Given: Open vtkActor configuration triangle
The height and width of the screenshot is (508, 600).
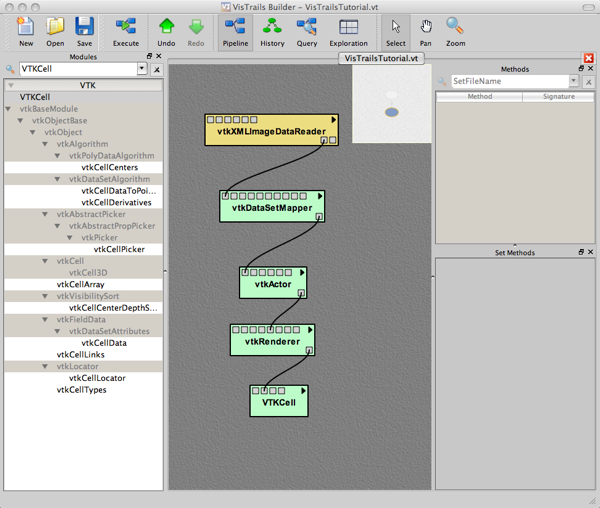Looking at the screenshot, I should point(302,273).
